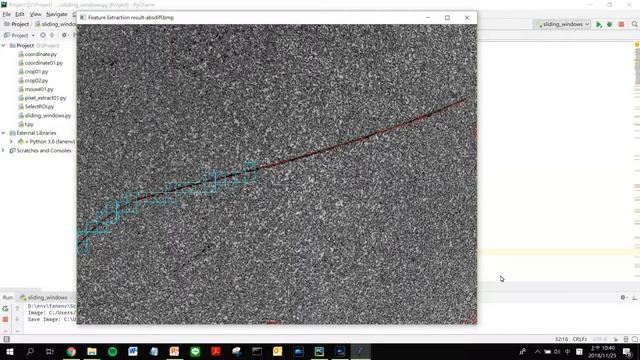Click the CRLF line separator indicator
This screenshot has width=640, height=360.
pos(580,339)
